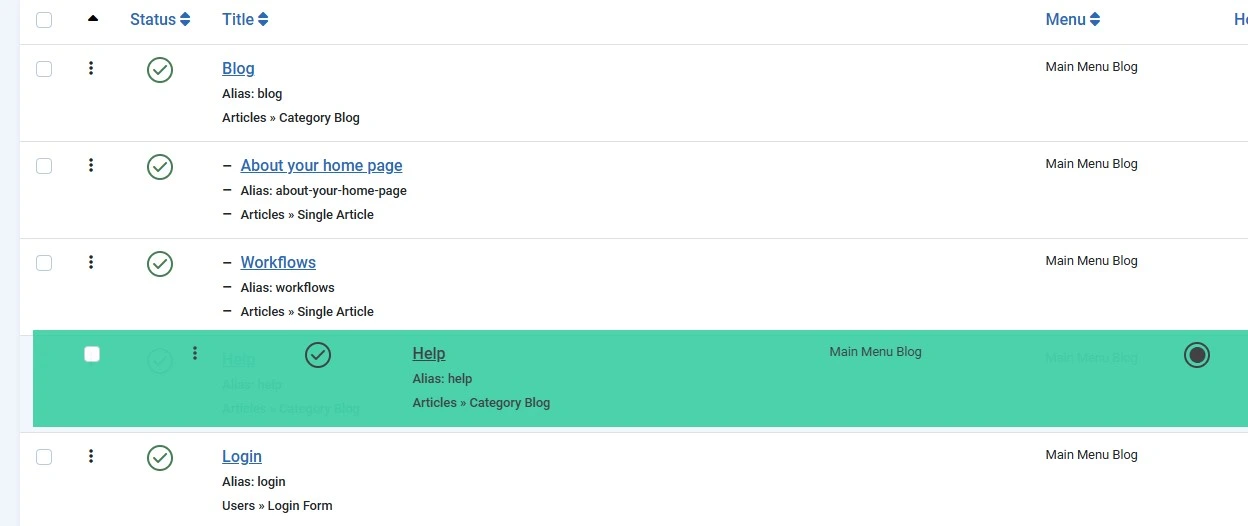1248x526 pixels.
Task: Select the Login row checkbox
Action: point(44,457)
